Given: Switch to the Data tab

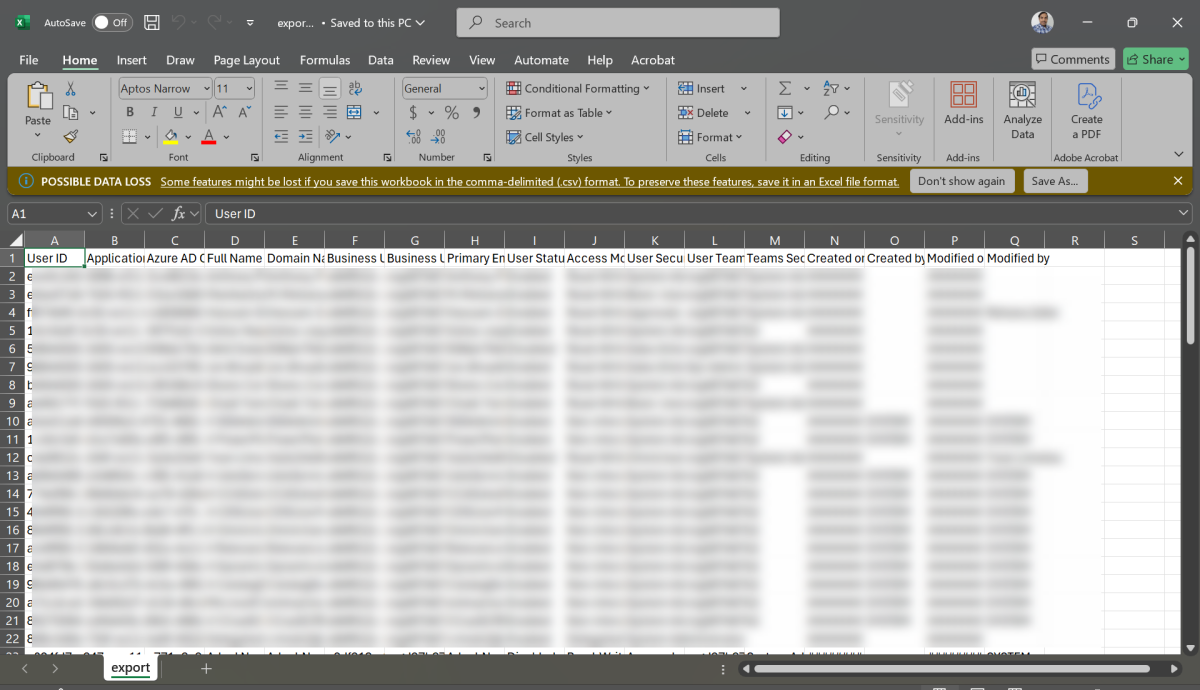Looking at the screenshot, I should (x=381, y=60).
